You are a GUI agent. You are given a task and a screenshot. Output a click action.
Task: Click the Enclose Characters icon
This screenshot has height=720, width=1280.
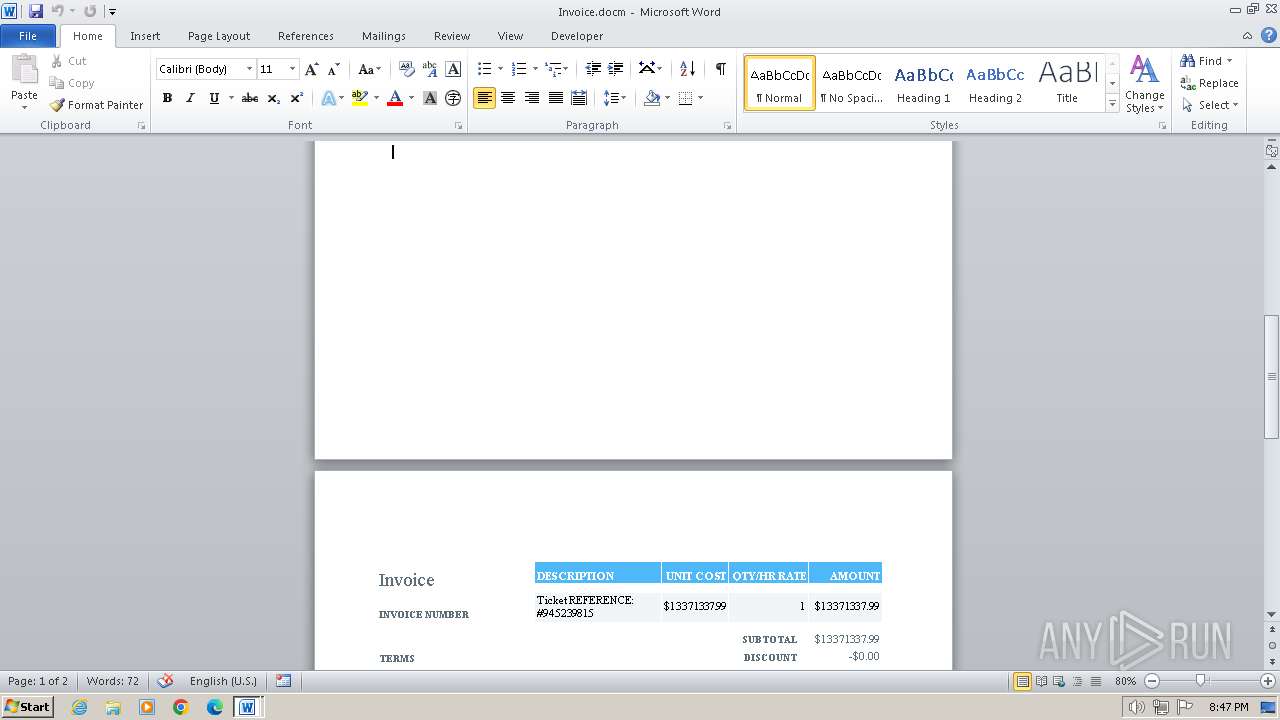click(453, 98)
